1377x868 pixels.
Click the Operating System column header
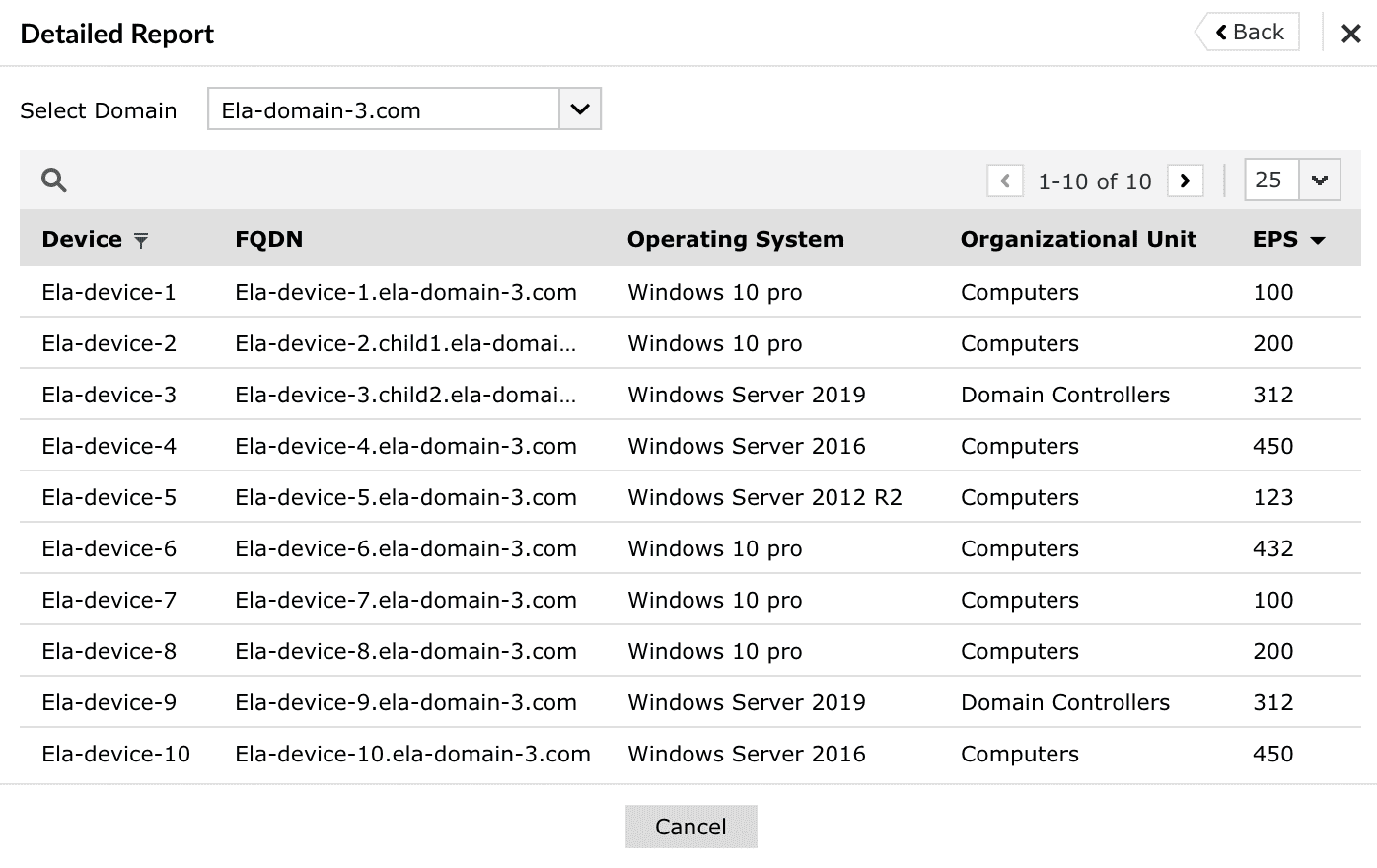[x=735, y=239]
